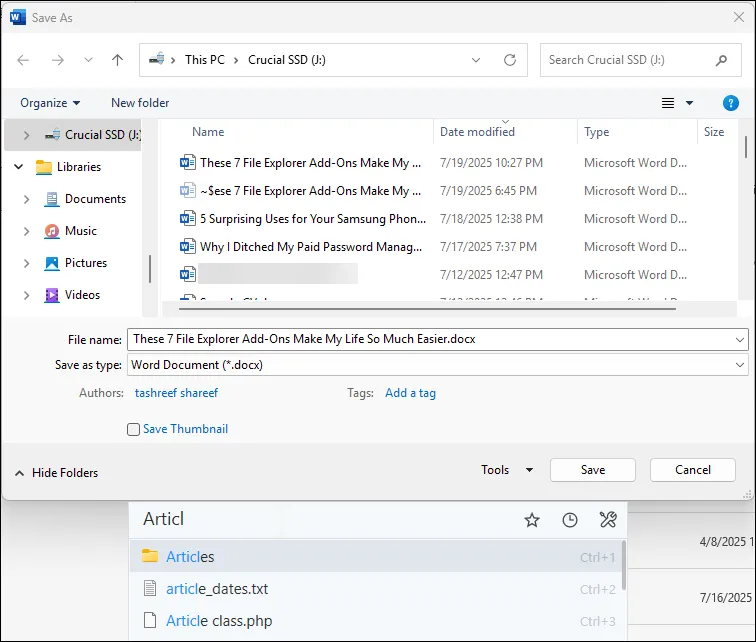The image size is (756, 642).
Task: Click the search magnifier icon
Action: click(x=721, y=60)
